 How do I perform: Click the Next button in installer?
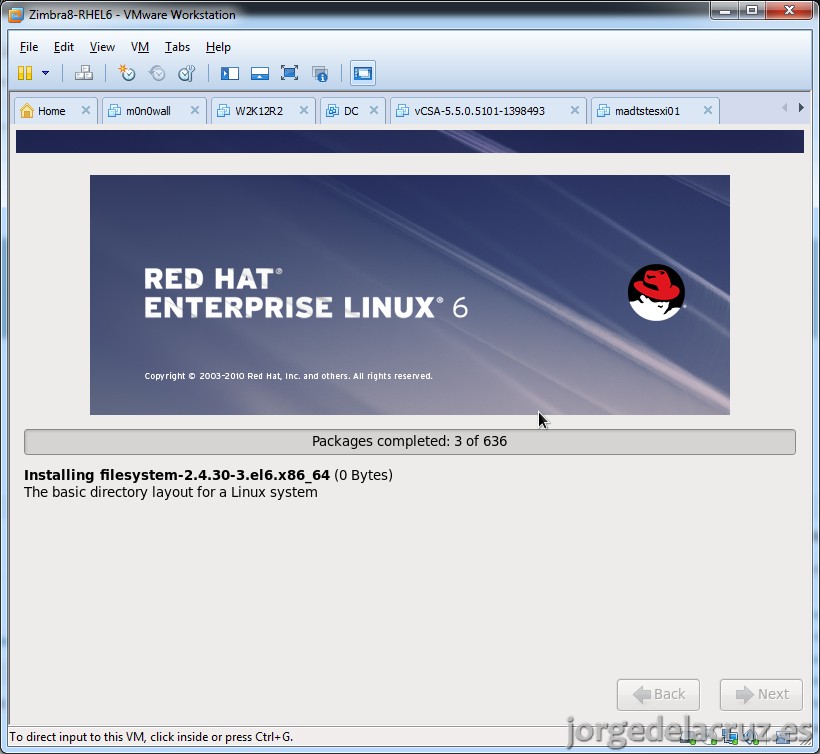761,694
